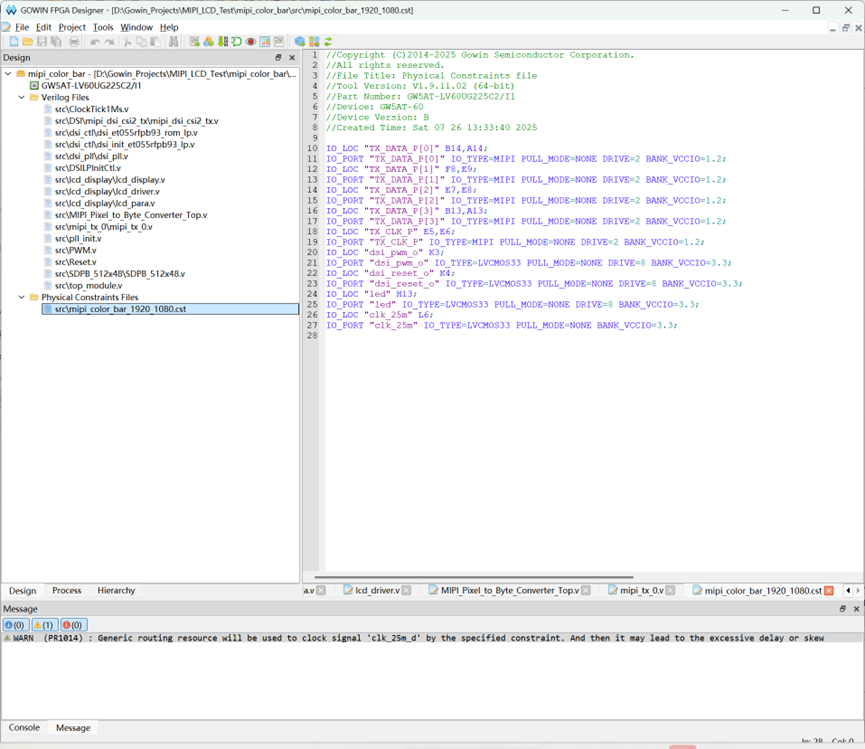Close the Message panel
The height and width of the screenshot is (749, 865).
(x=856, y=609)
